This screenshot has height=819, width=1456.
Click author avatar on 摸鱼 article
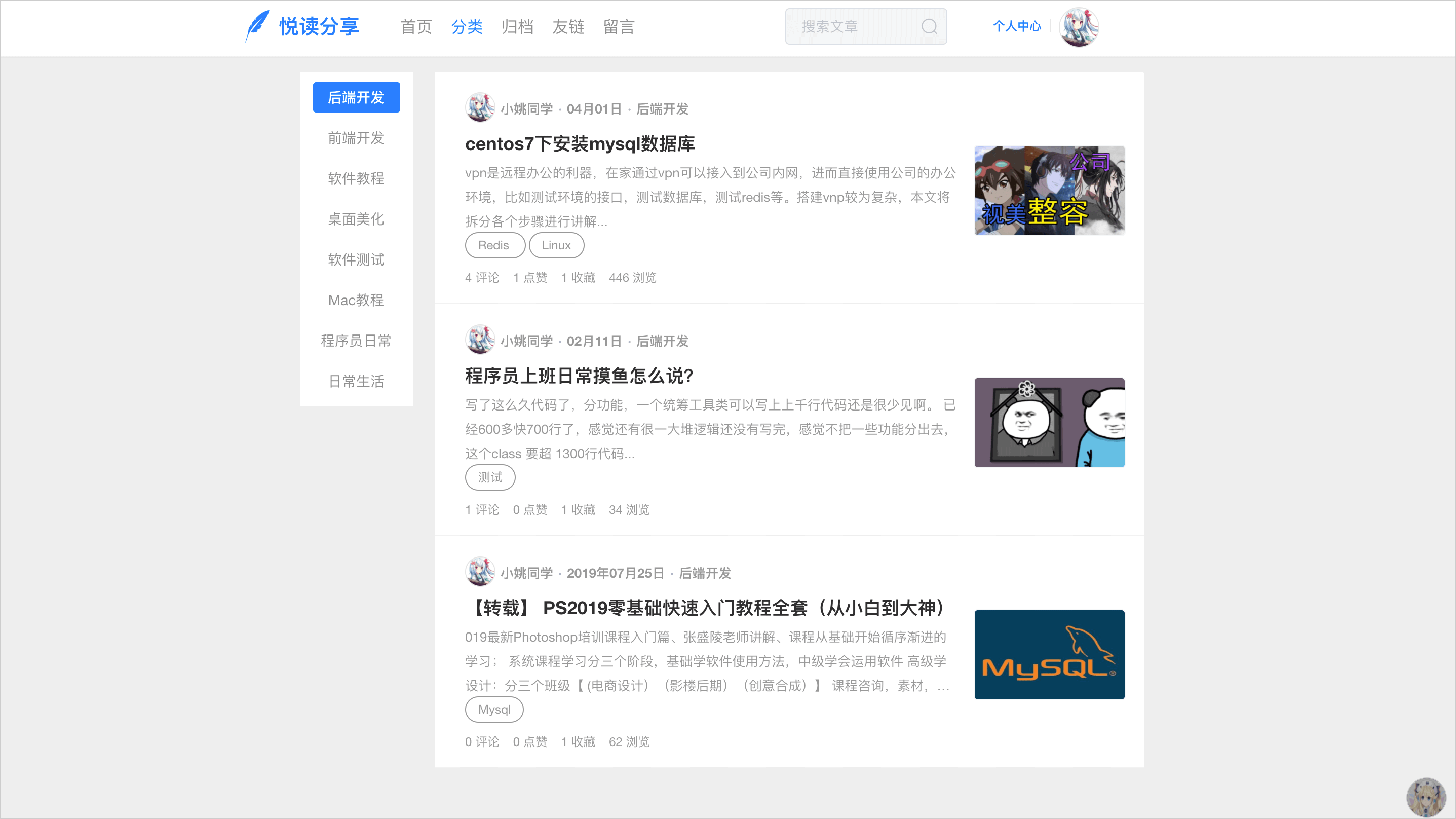pyautogui.click(x=480, y=340)
